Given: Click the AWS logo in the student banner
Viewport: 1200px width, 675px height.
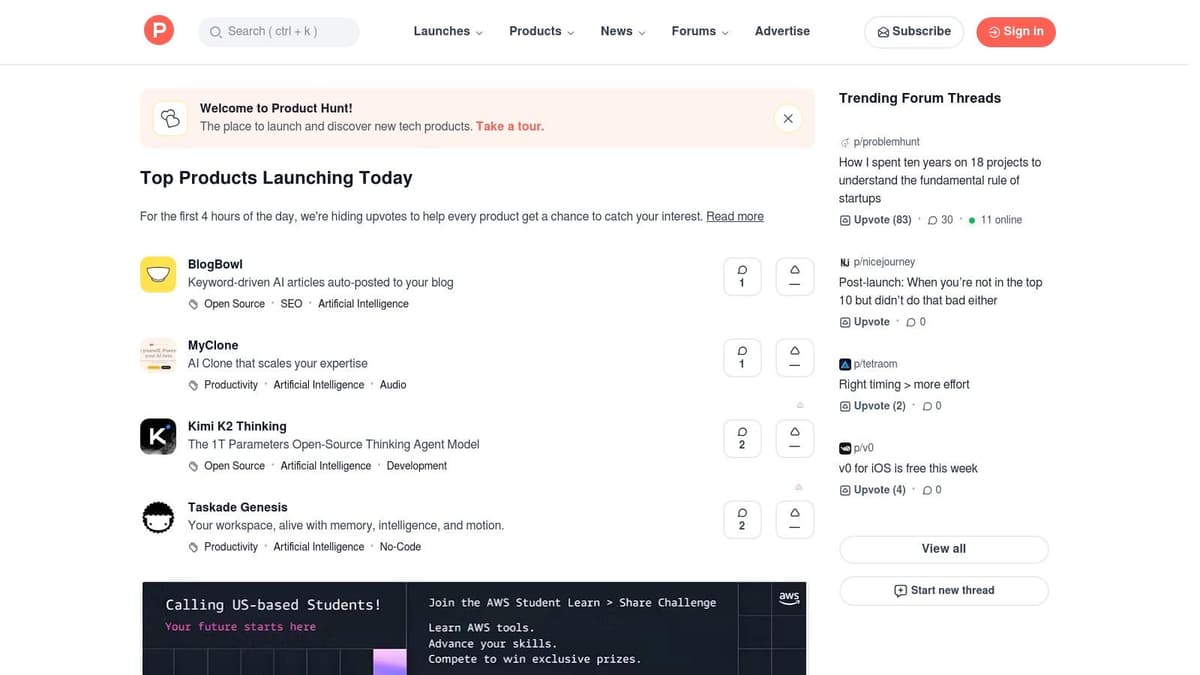Looking at the screenshot, I should [x=789, y=597].
